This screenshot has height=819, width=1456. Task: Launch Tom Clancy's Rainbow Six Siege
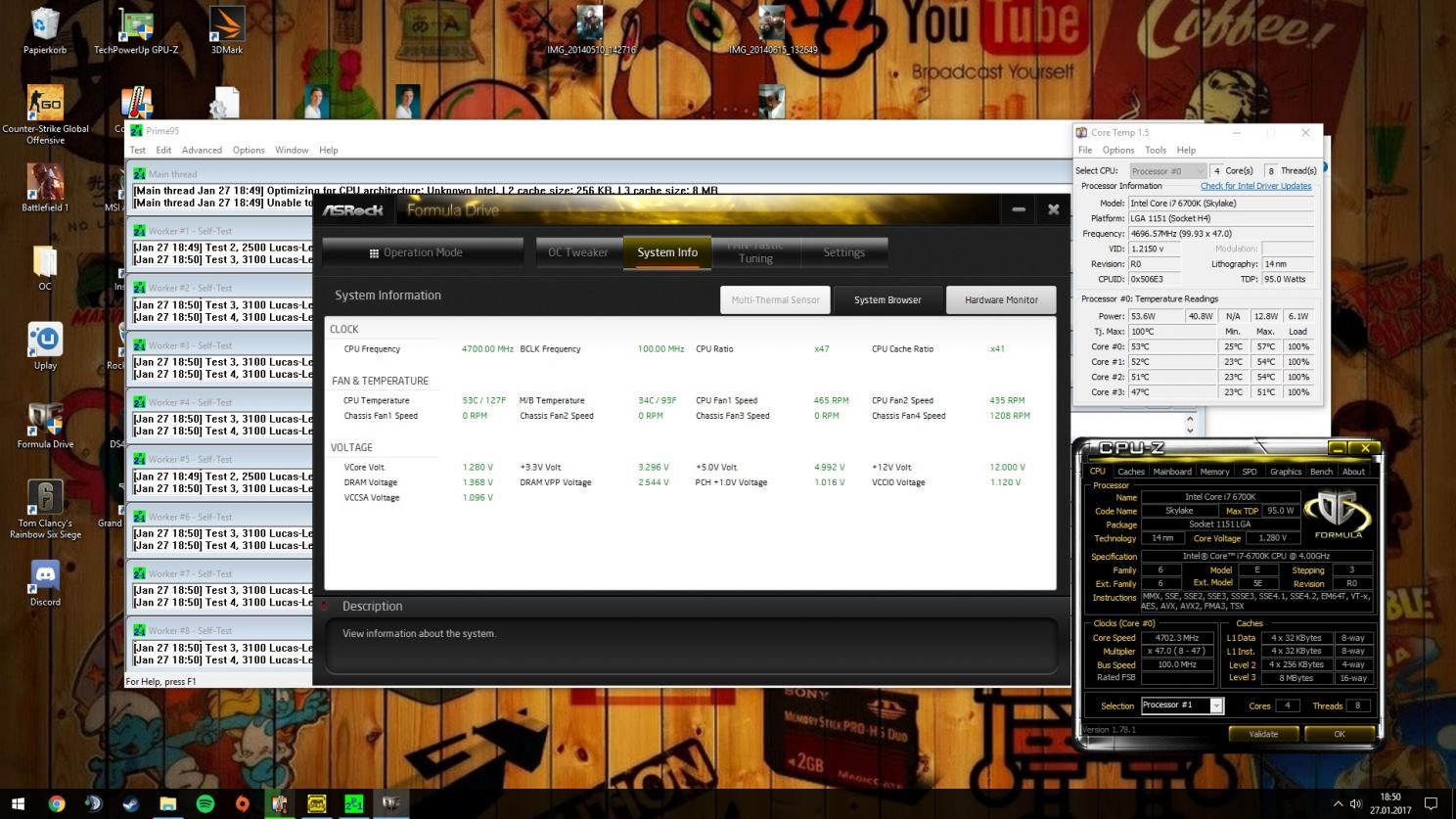click(x=45, y=510)
